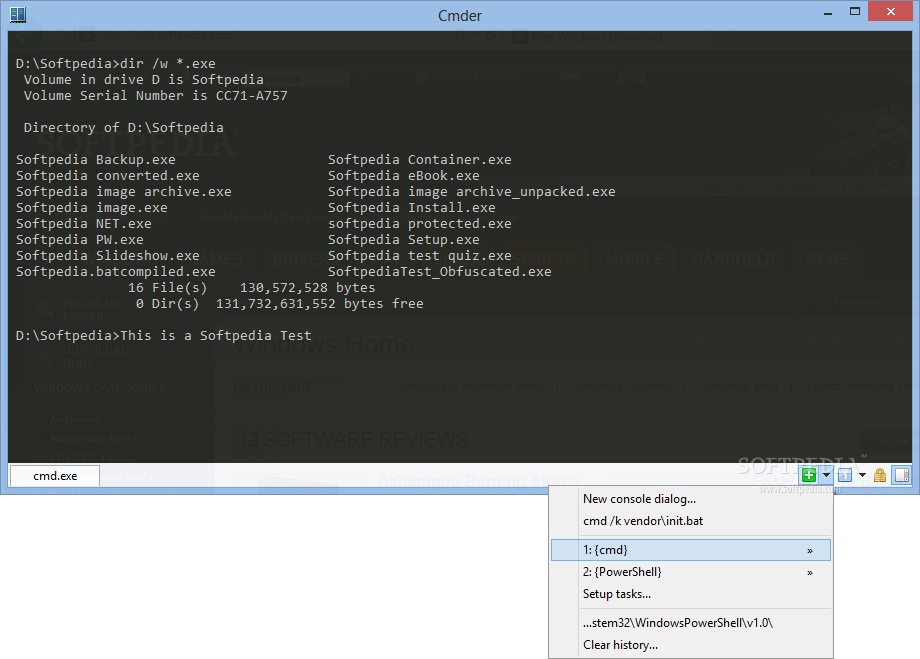Viewport: 920px width, 659px height.
Task: Open the 1: {cmd} task submenu
Action: tap(691, 550)
